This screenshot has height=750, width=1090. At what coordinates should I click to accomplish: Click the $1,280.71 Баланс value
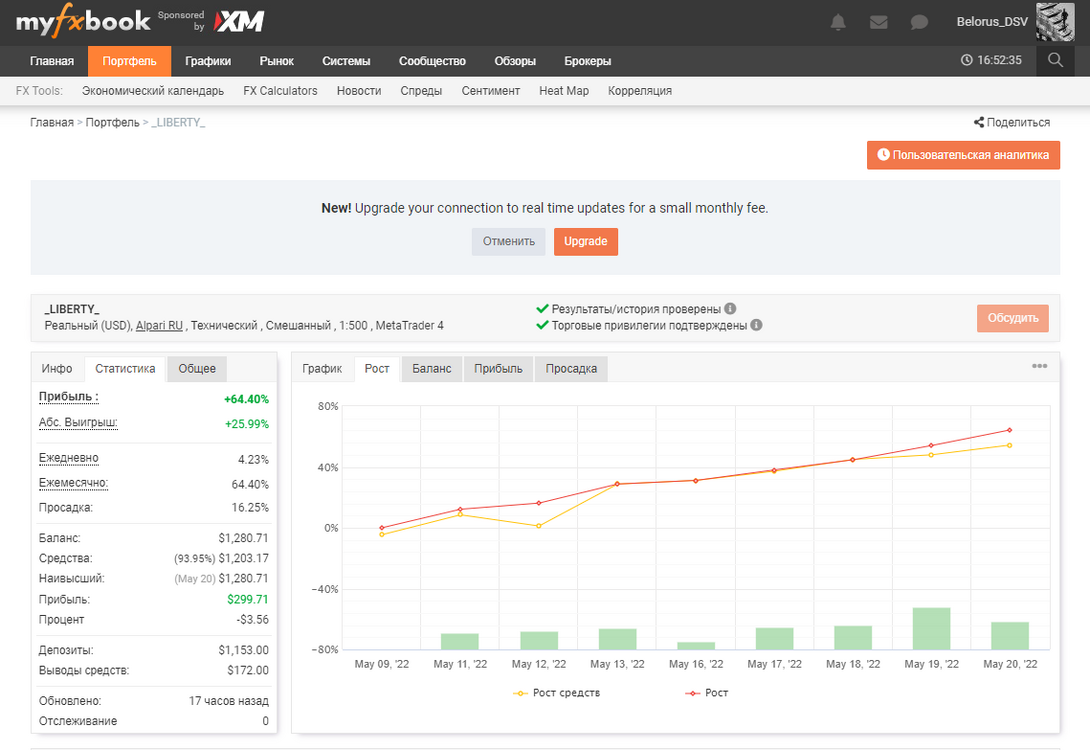tap(243, 538)
